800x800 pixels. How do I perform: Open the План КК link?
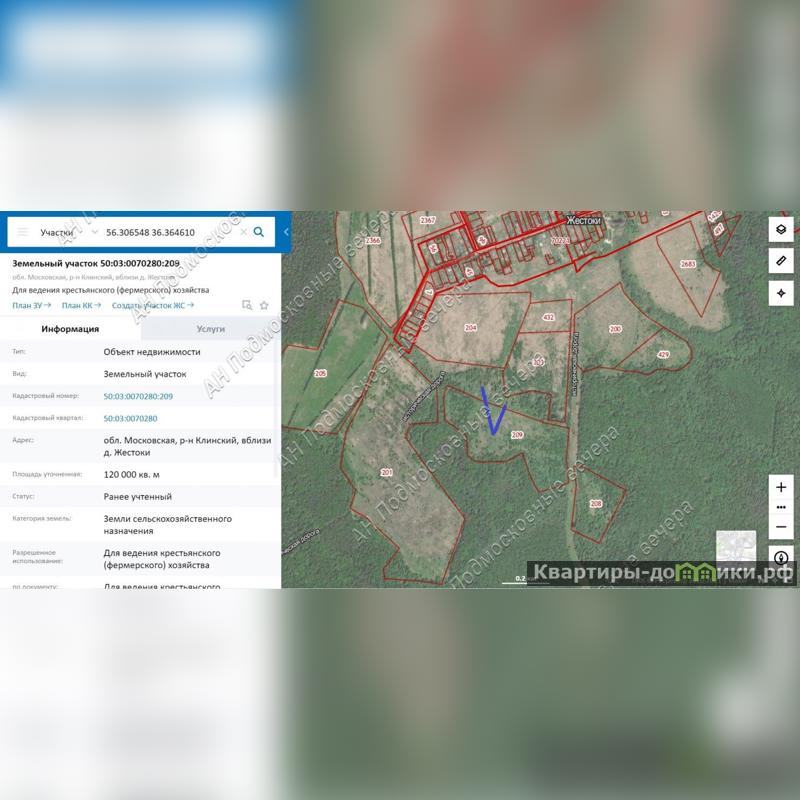[81, 305]
